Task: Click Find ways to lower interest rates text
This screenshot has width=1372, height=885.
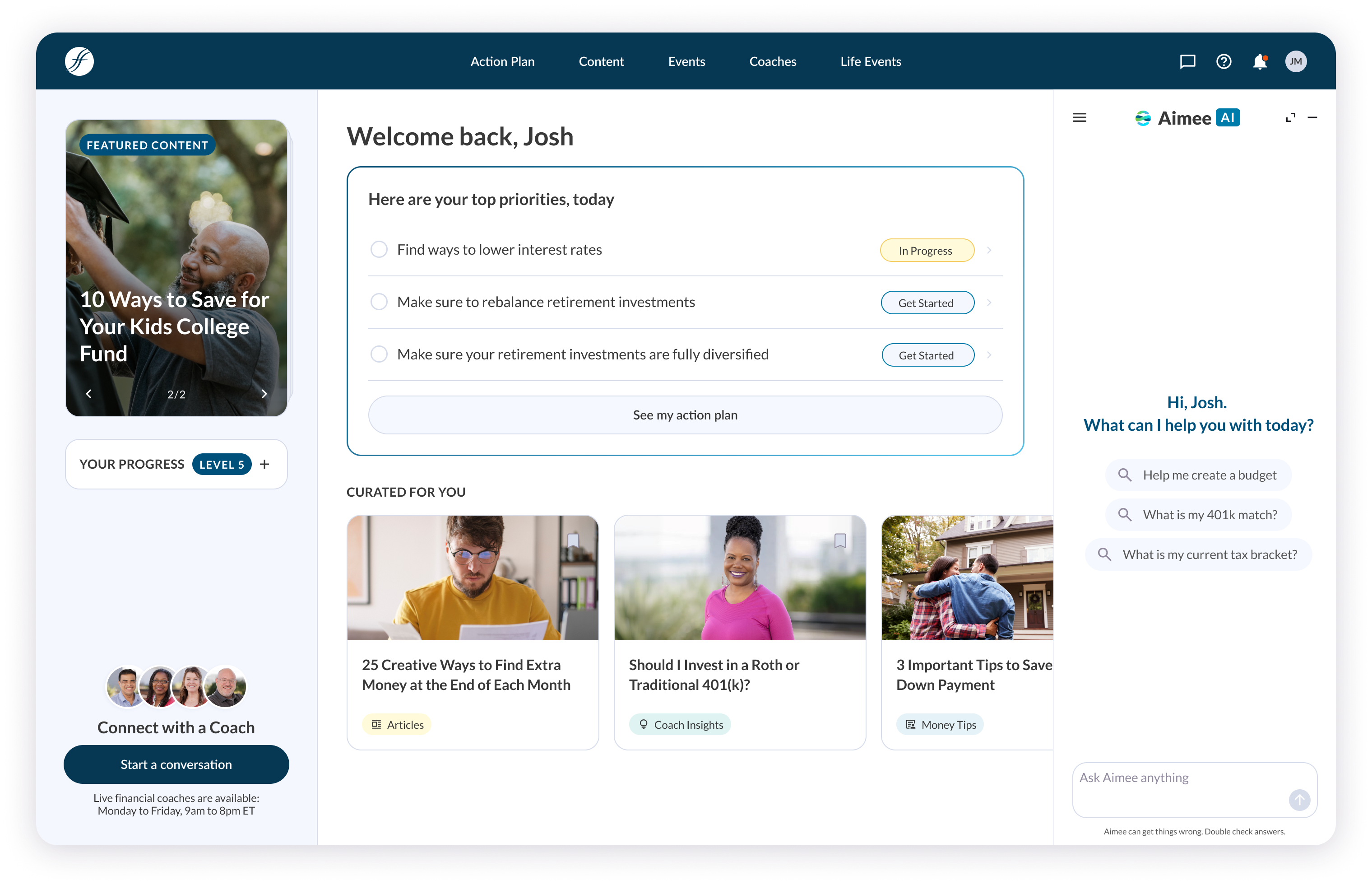Action: point(500,249)
